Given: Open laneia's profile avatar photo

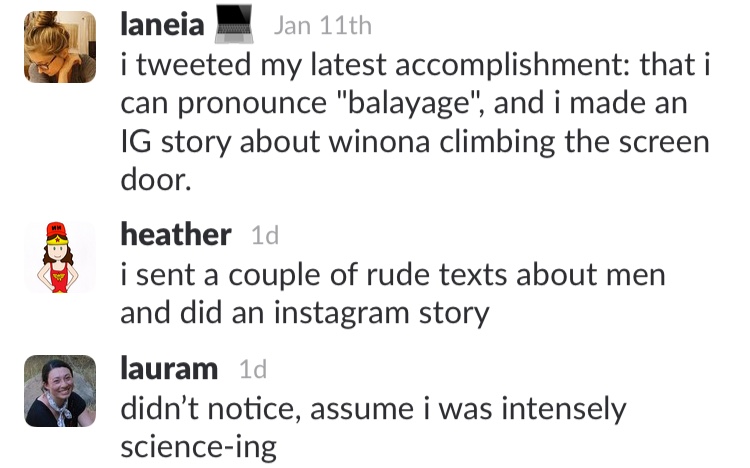Looking at the screenshot, I should pos(60,47).
